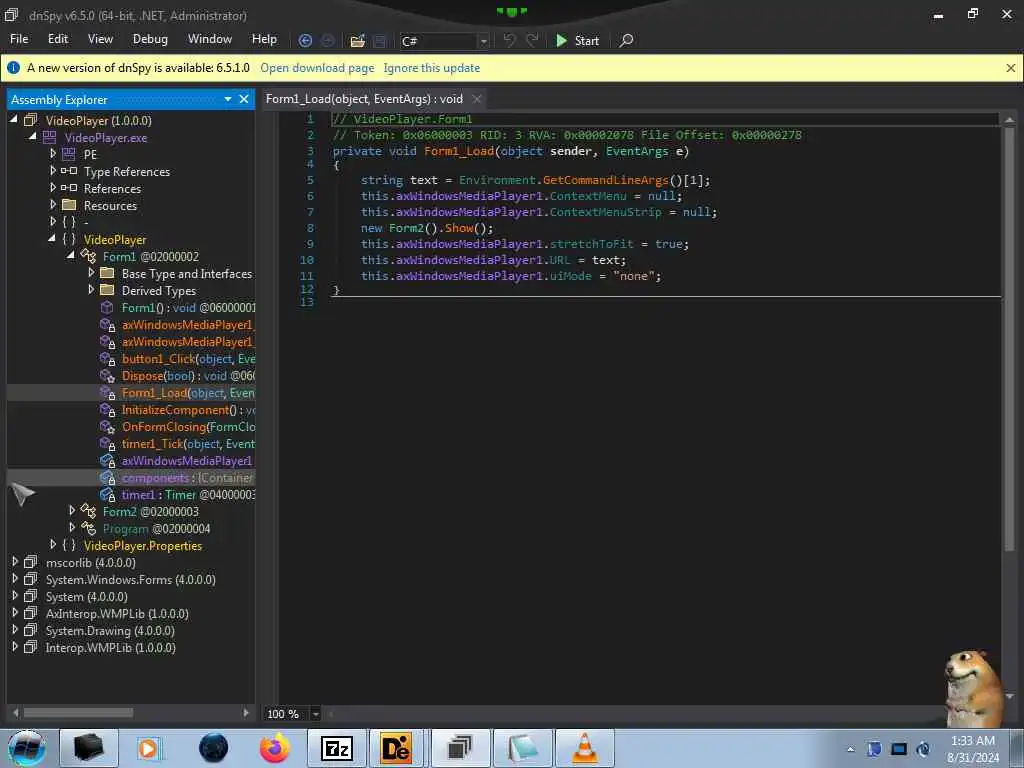Select the Form1() constructor item
This screenshot has width=1024, height=768.
coord(188,308)
